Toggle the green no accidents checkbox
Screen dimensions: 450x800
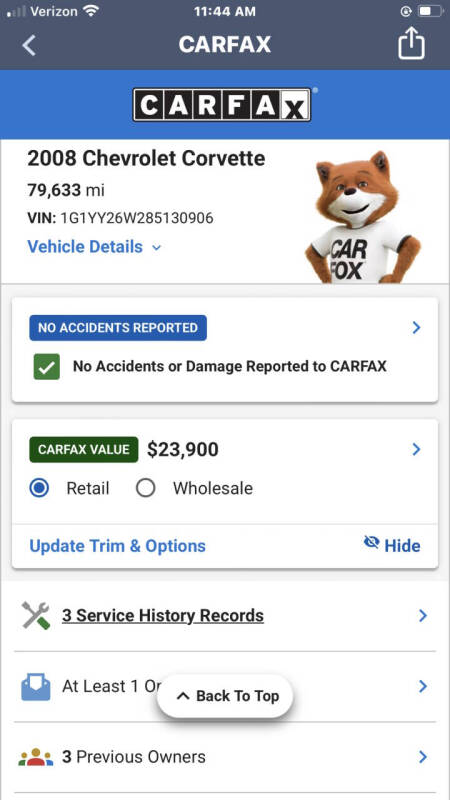click(x=47, y=366)
